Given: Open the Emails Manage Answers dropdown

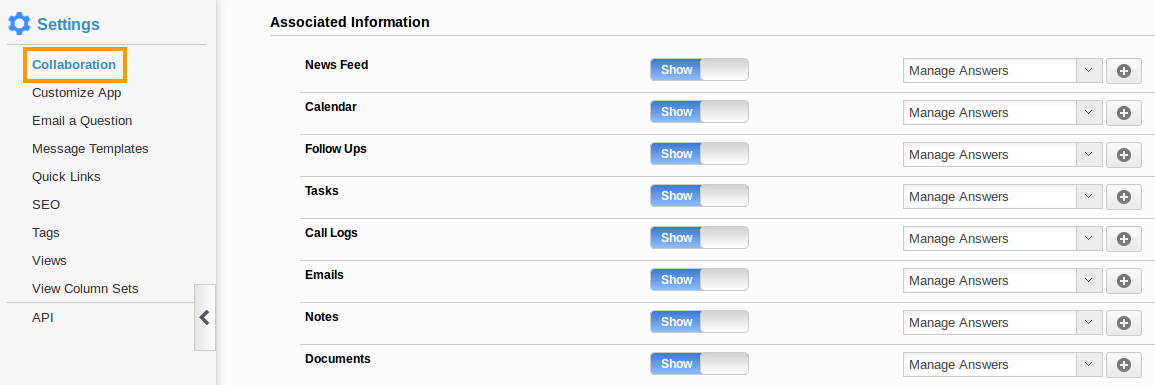Looking at the screenshot, I should 1003,280.
